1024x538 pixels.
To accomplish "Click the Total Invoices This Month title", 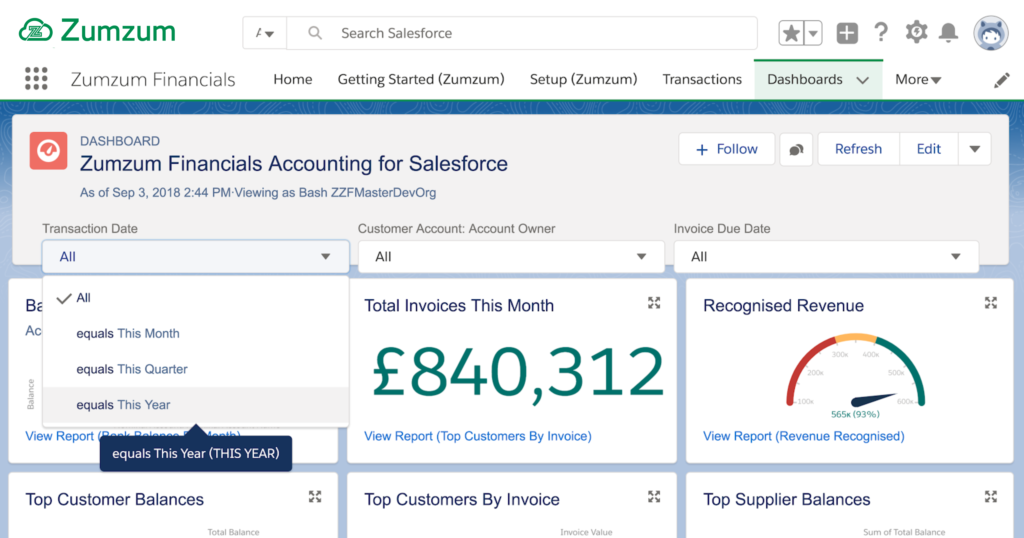I will 458,306.
